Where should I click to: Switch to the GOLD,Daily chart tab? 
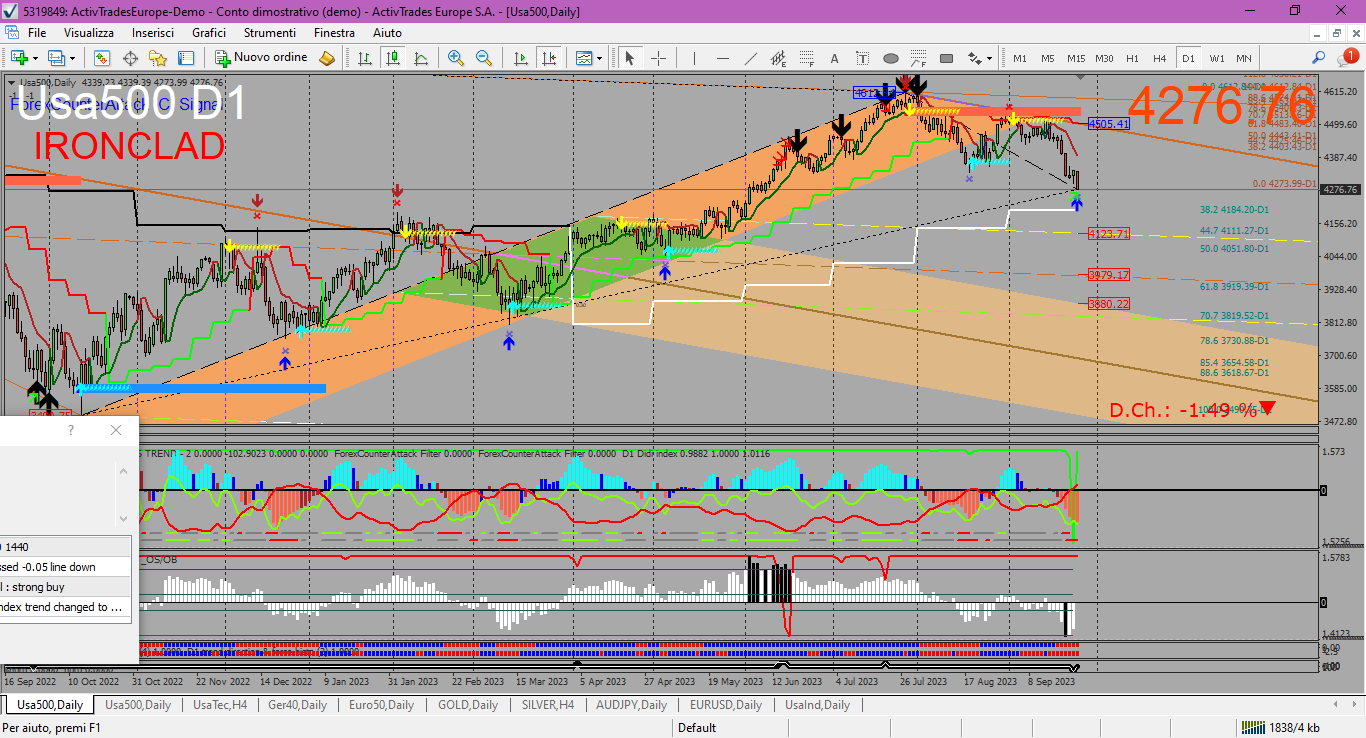[468, 705]
